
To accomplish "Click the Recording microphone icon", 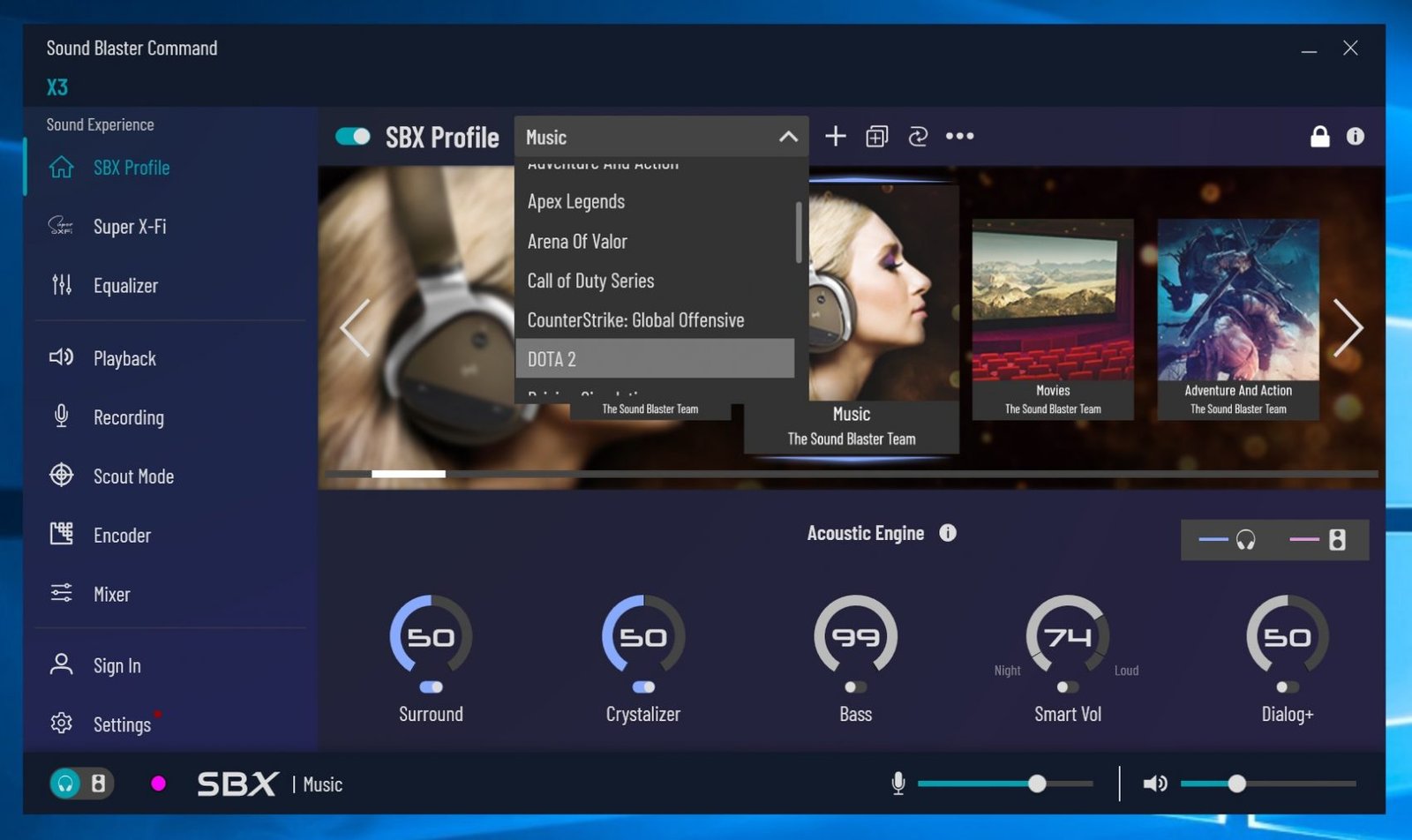I will point(61,416).
